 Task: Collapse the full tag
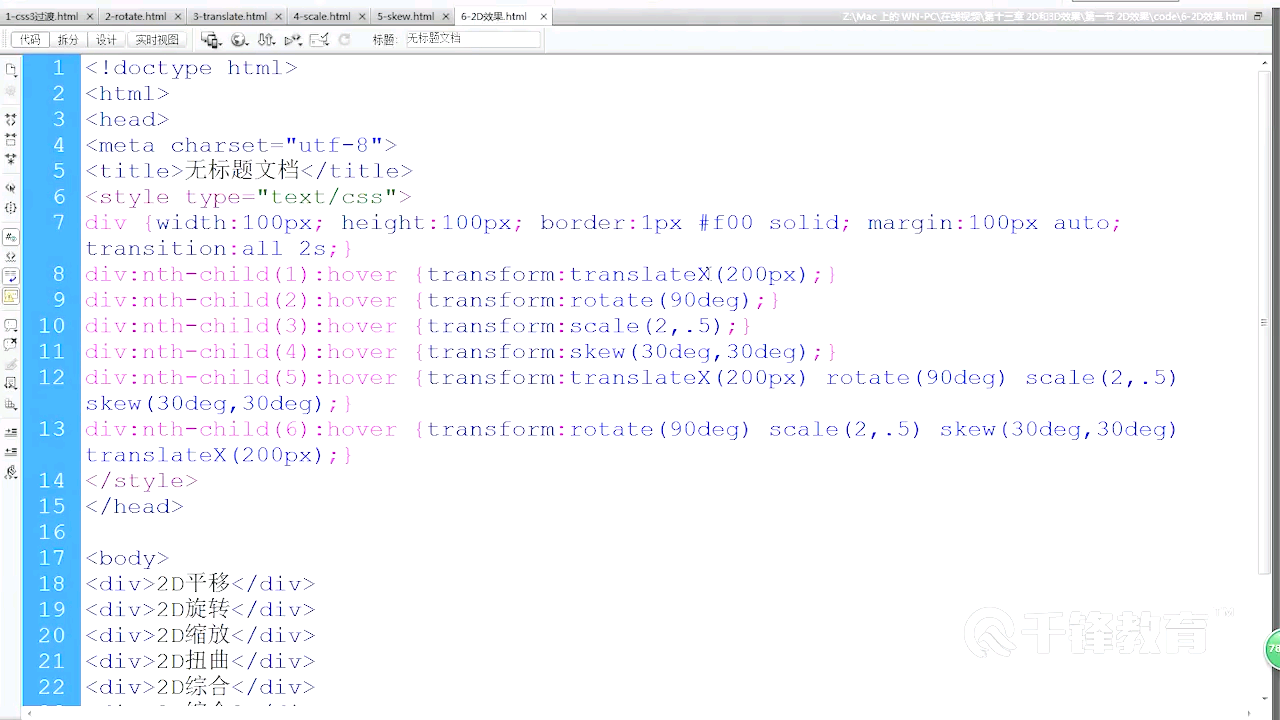coord(11,119)
